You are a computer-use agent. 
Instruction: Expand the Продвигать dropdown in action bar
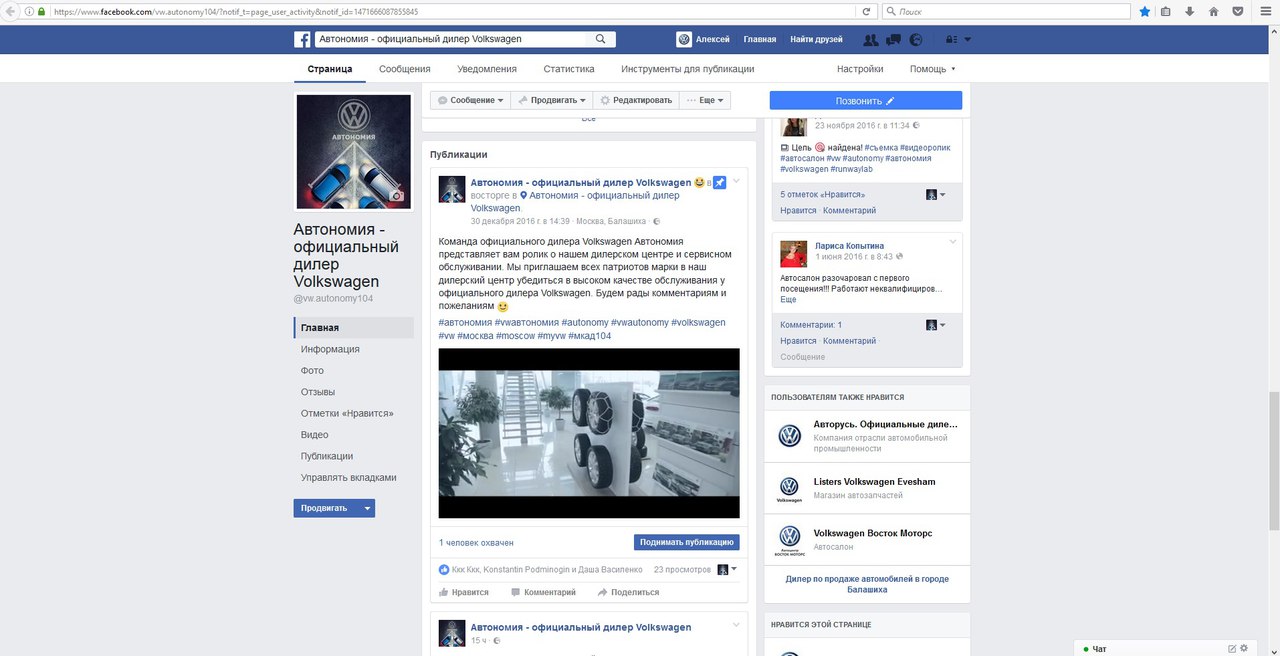[552, 100]
